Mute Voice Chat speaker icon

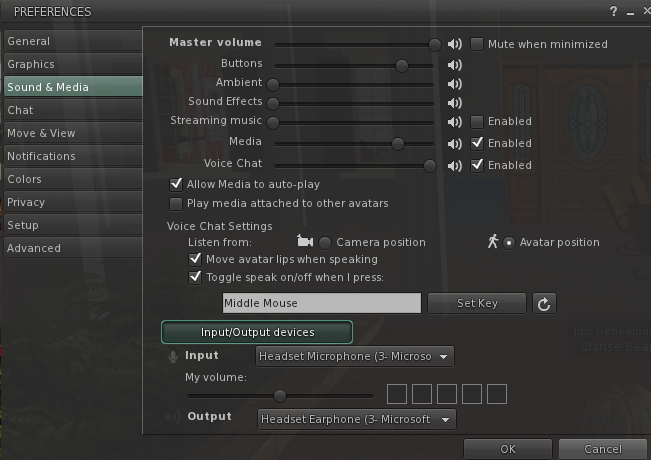pyautogui.click(x=455, y=166)
